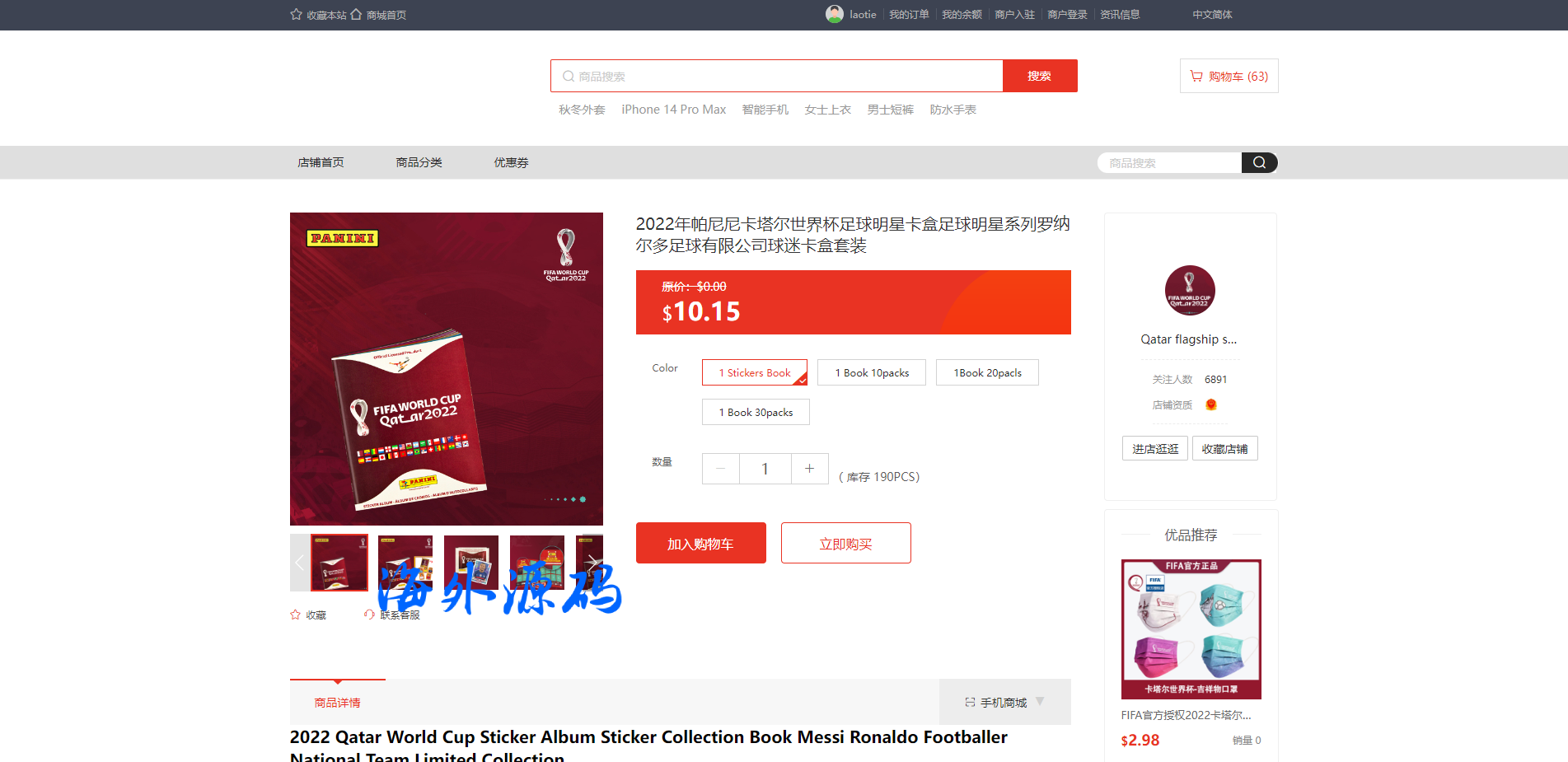Open the shopping cart with 63 items
The width and height of the screenshot is (1568, 762).
coord(1229,76)
